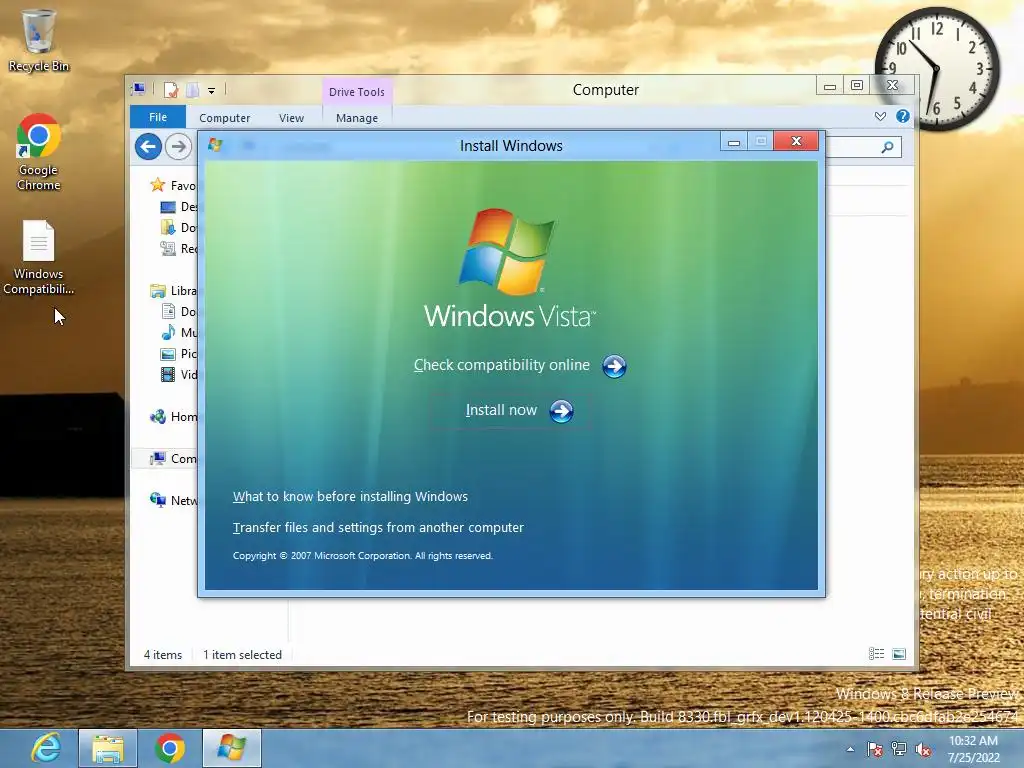Screen dimensions: 1024x768
Task: Select Libraries in the navigation pane
Action: (173, 291)
